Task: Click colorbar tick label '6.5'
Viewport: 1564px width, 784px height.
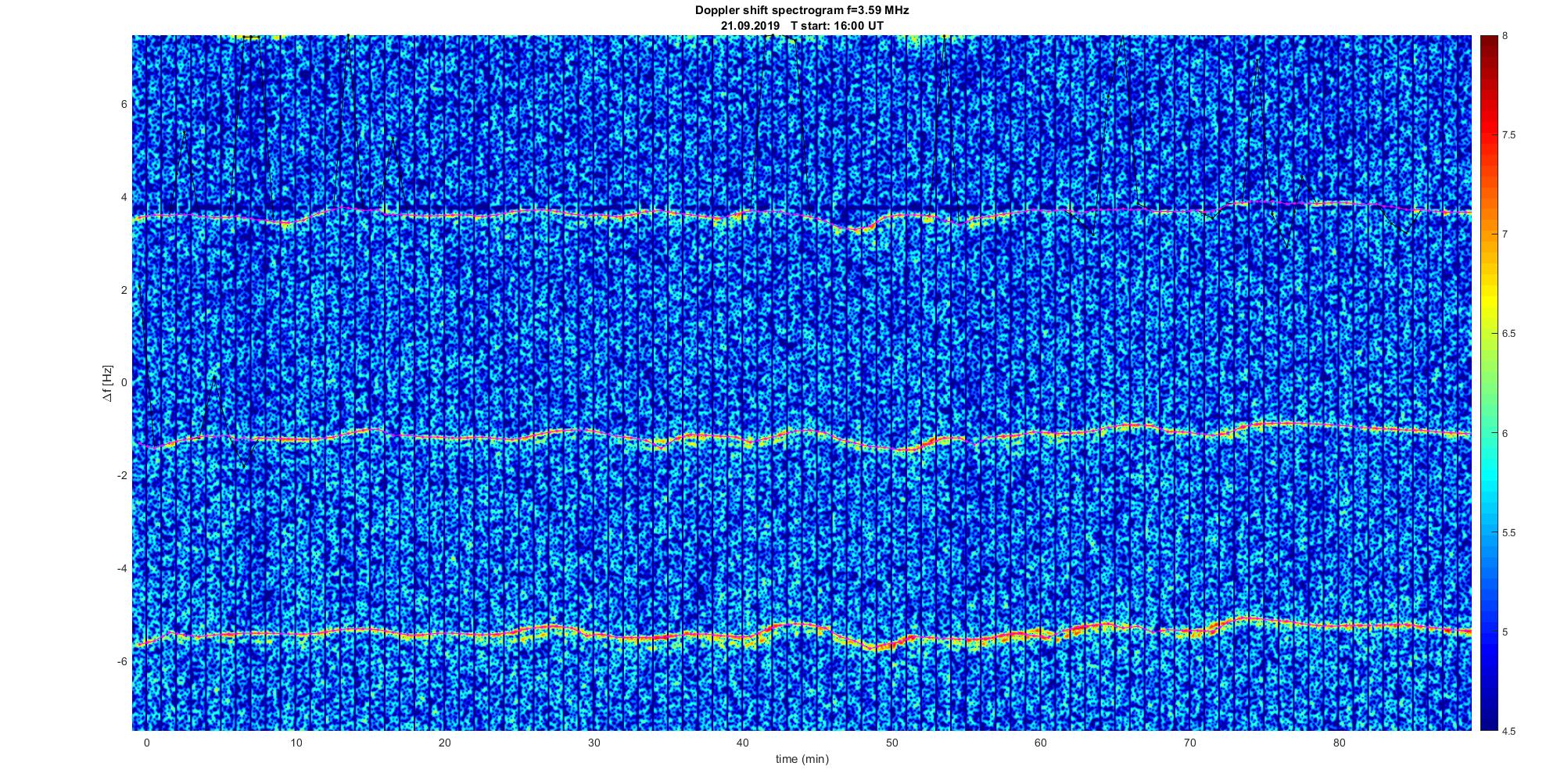Action: (1508, 334)
